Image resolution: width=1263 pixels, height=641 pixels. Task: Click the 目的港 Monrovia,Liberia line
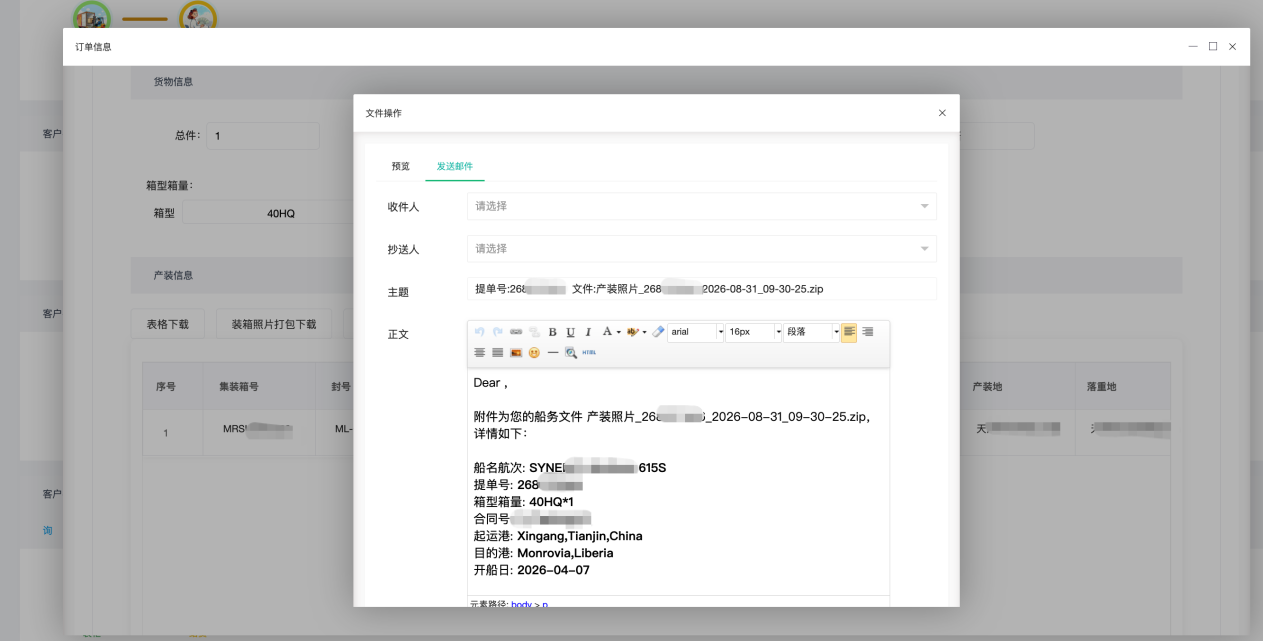pos(543,553)
